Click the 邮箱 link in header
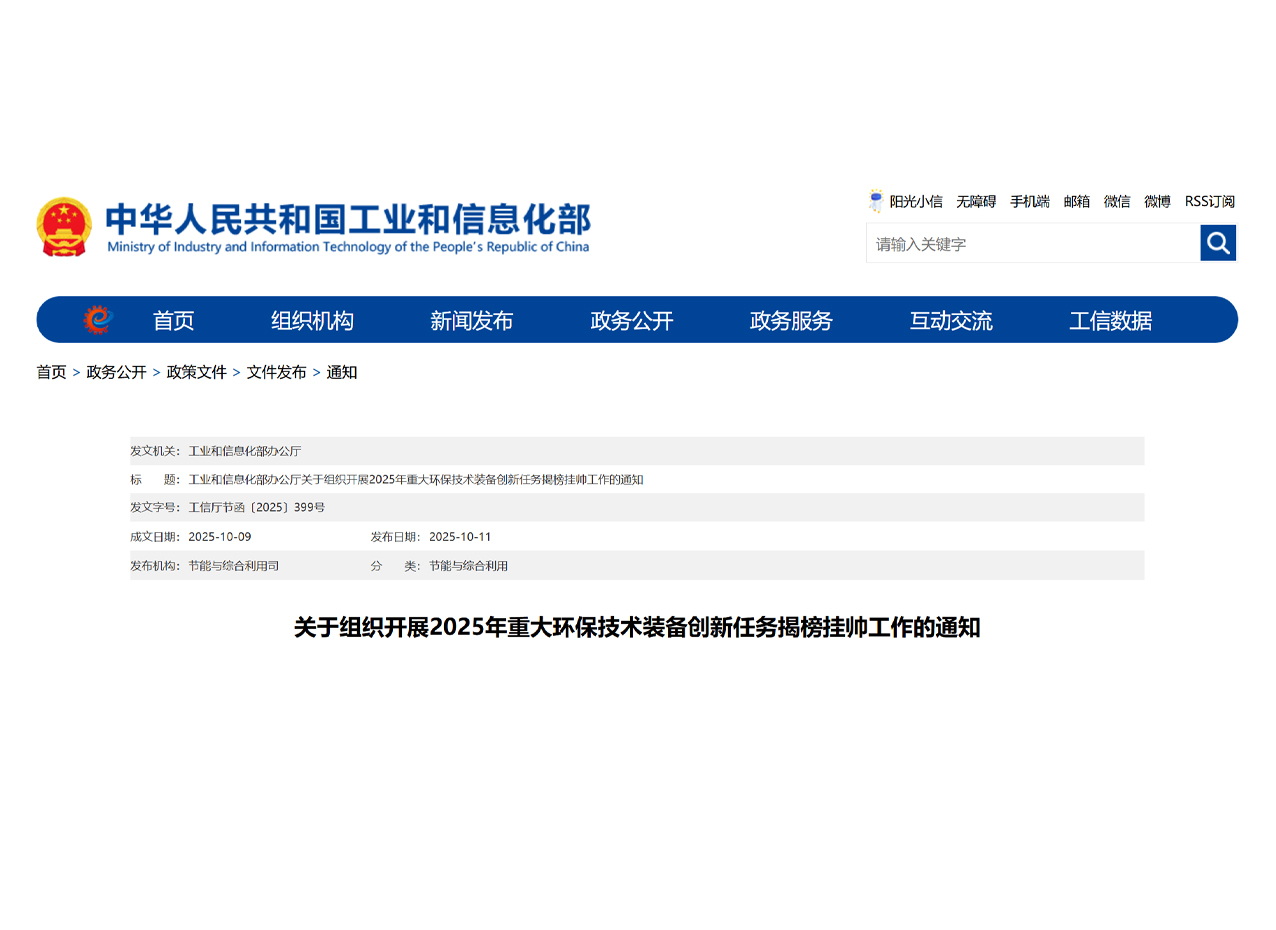This screenshot has height=930, width=1276. (x=1076, y=201)
